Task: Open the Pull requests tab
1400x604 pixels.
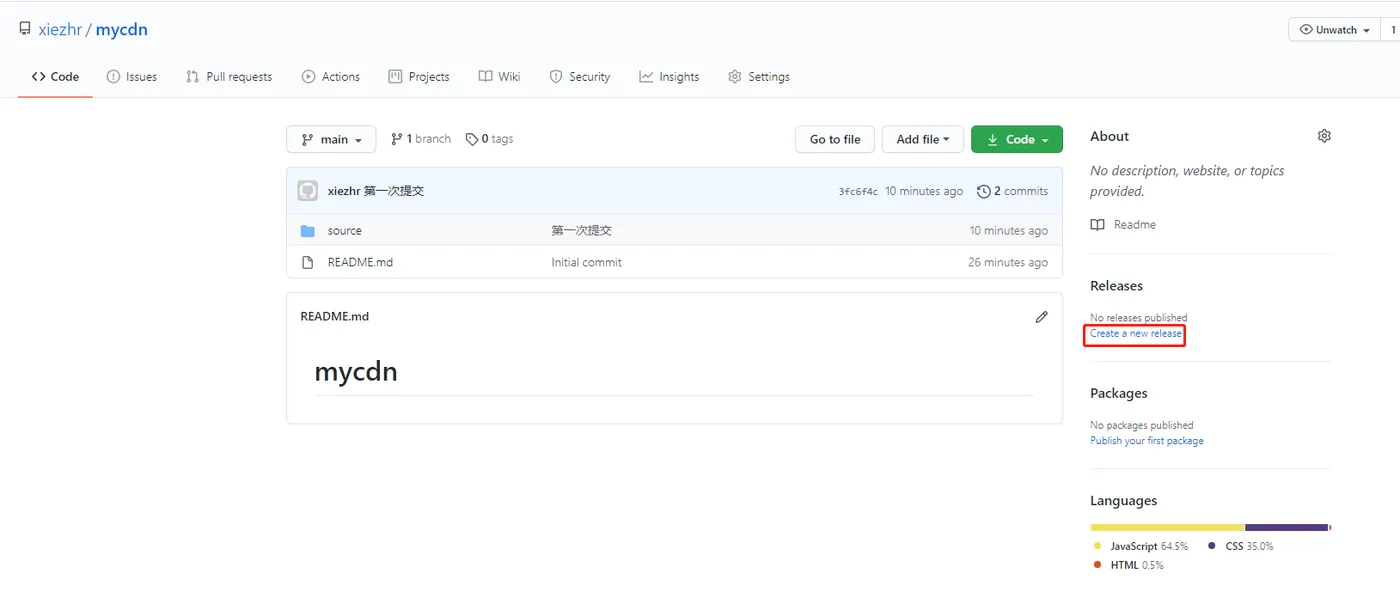Action: click(x=229, y=76)
